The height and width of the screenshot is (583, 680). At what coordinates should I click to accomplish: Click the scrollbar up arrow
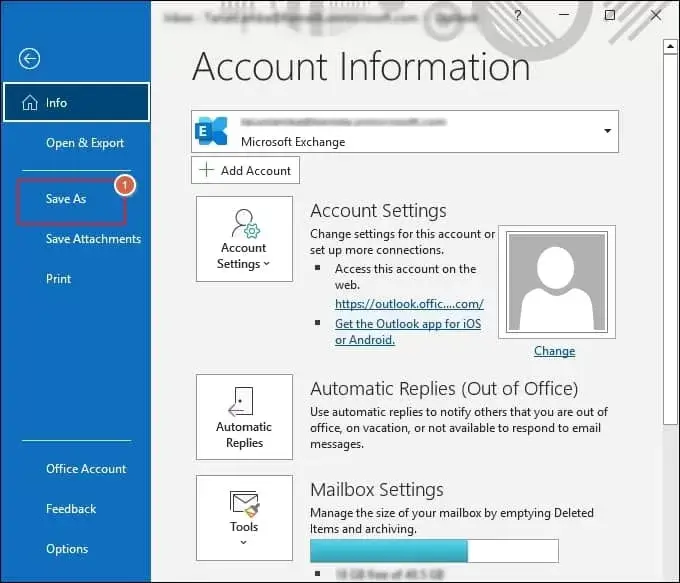[x=670, y=46]
